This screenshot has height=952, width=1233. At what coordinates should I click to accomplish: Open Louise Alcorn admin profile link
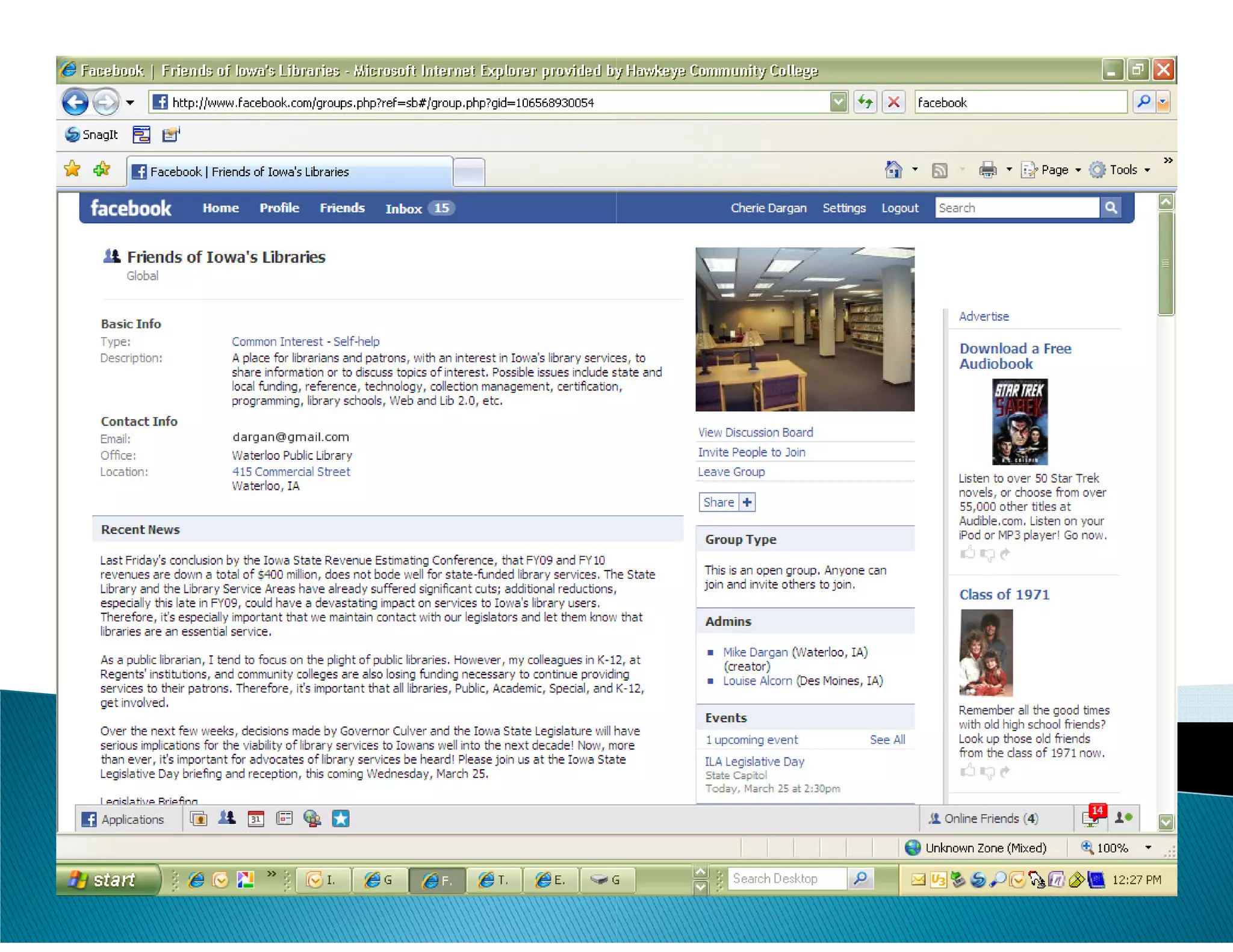click(x=757, y=681)
